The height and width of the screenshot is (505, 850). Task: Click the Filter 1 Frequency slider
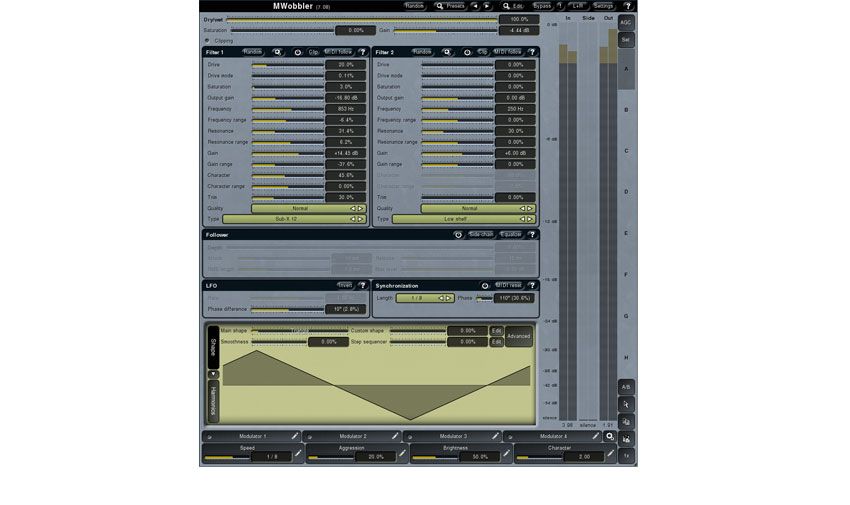(x=288, y=109)
